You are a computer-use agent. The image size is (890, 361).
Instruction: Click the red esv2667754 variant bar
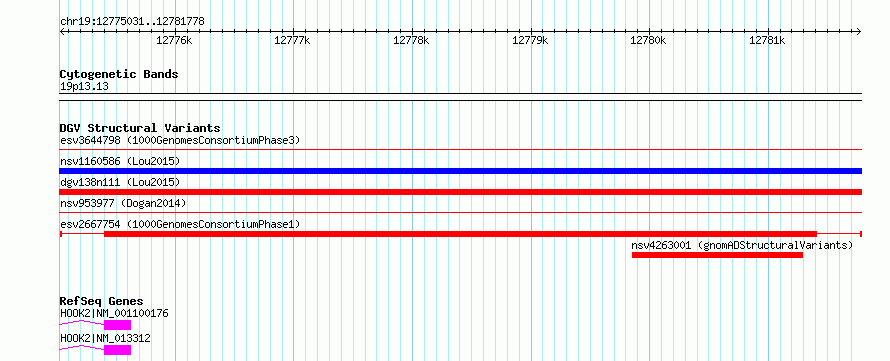tap(460, 234)
